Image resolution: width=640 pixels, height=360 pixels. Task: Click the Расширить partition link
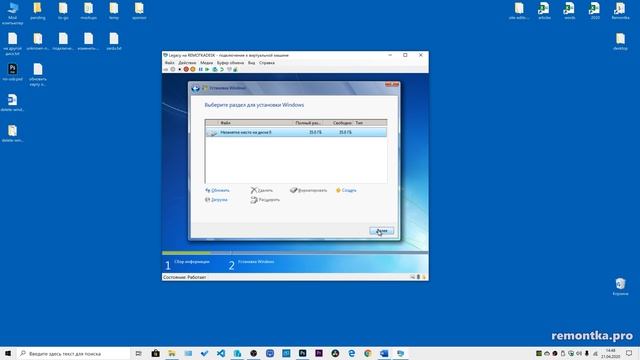point(265,200)
